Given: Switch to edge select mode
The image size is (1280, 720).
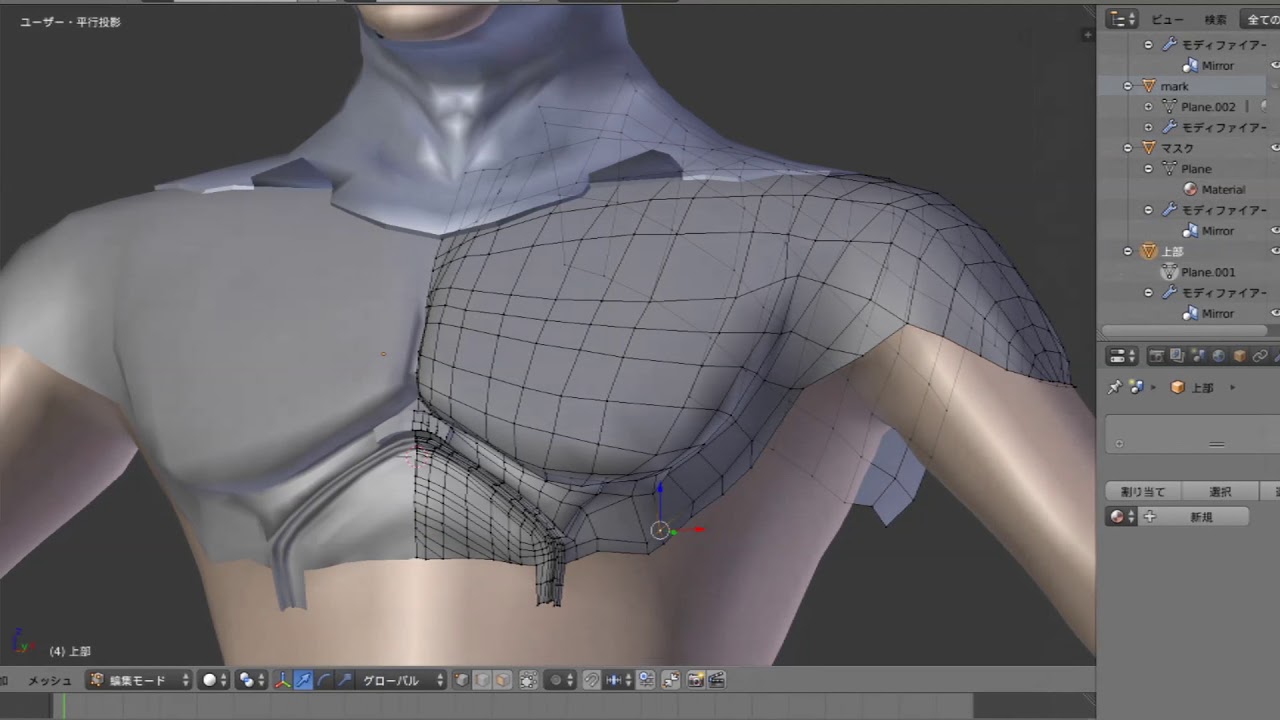Looking at the screenshot, I should click(x=481, y=680).
